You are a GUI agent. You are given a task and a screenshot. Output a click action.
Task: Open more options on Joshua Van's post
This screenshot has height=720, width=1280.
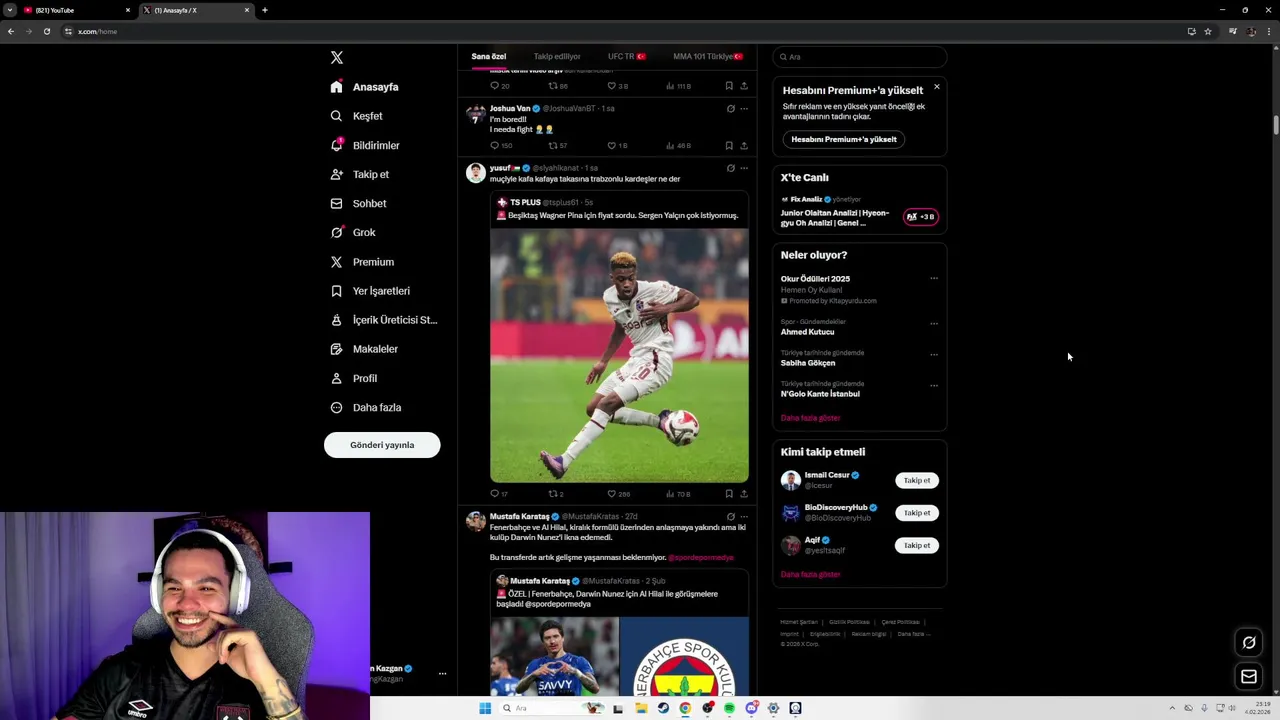pos(744,109)
